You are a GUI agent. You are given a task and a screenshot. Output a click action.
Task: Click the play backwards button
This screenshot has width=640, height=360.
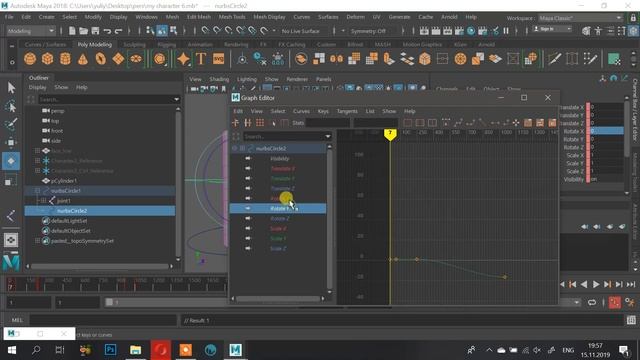584,284
